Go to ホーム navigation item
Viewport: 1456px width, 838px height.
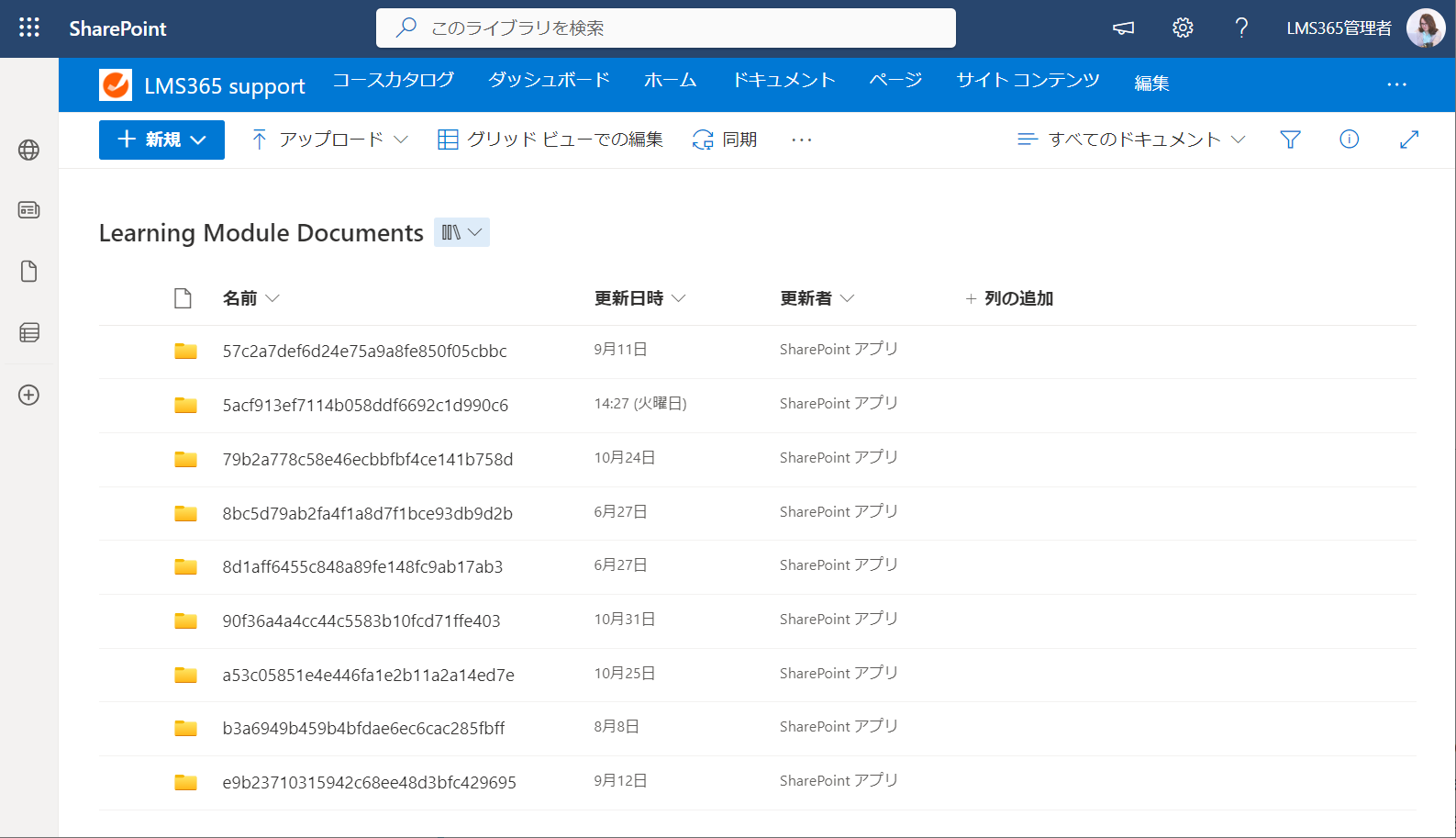670,81
